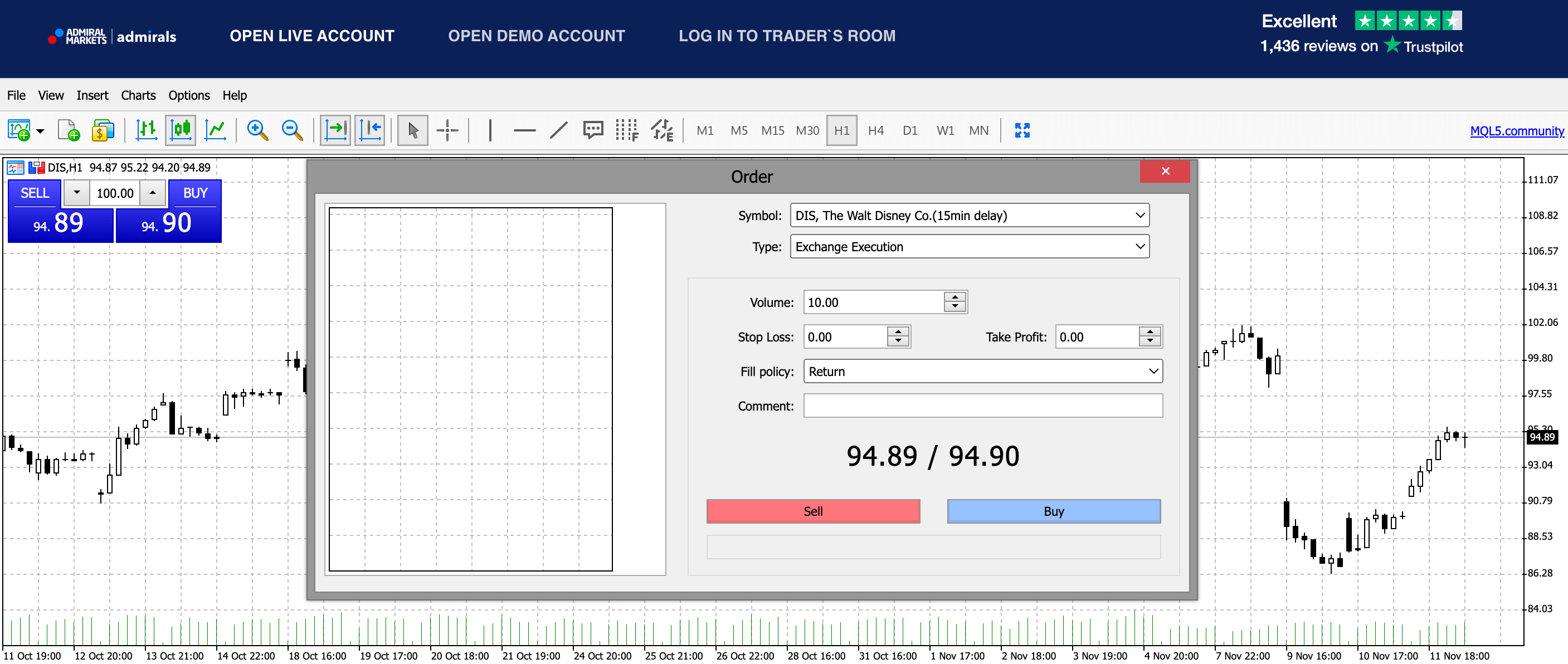The height and width of the screenshot is (664, 1568).
Task: Click the Comment text field
Action: pyautogui.click(x=983, y=406)
